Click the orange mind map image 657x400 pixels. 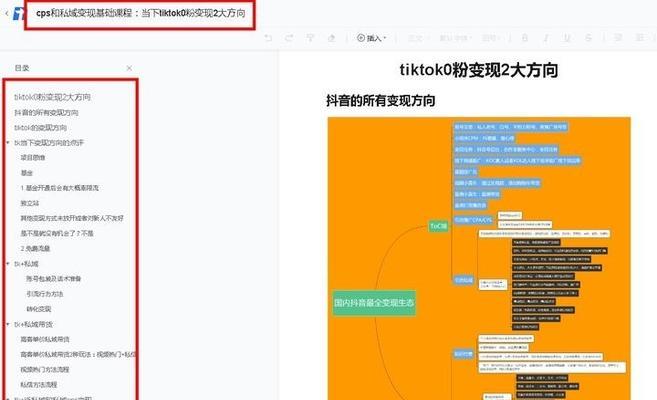click(479, 258)
